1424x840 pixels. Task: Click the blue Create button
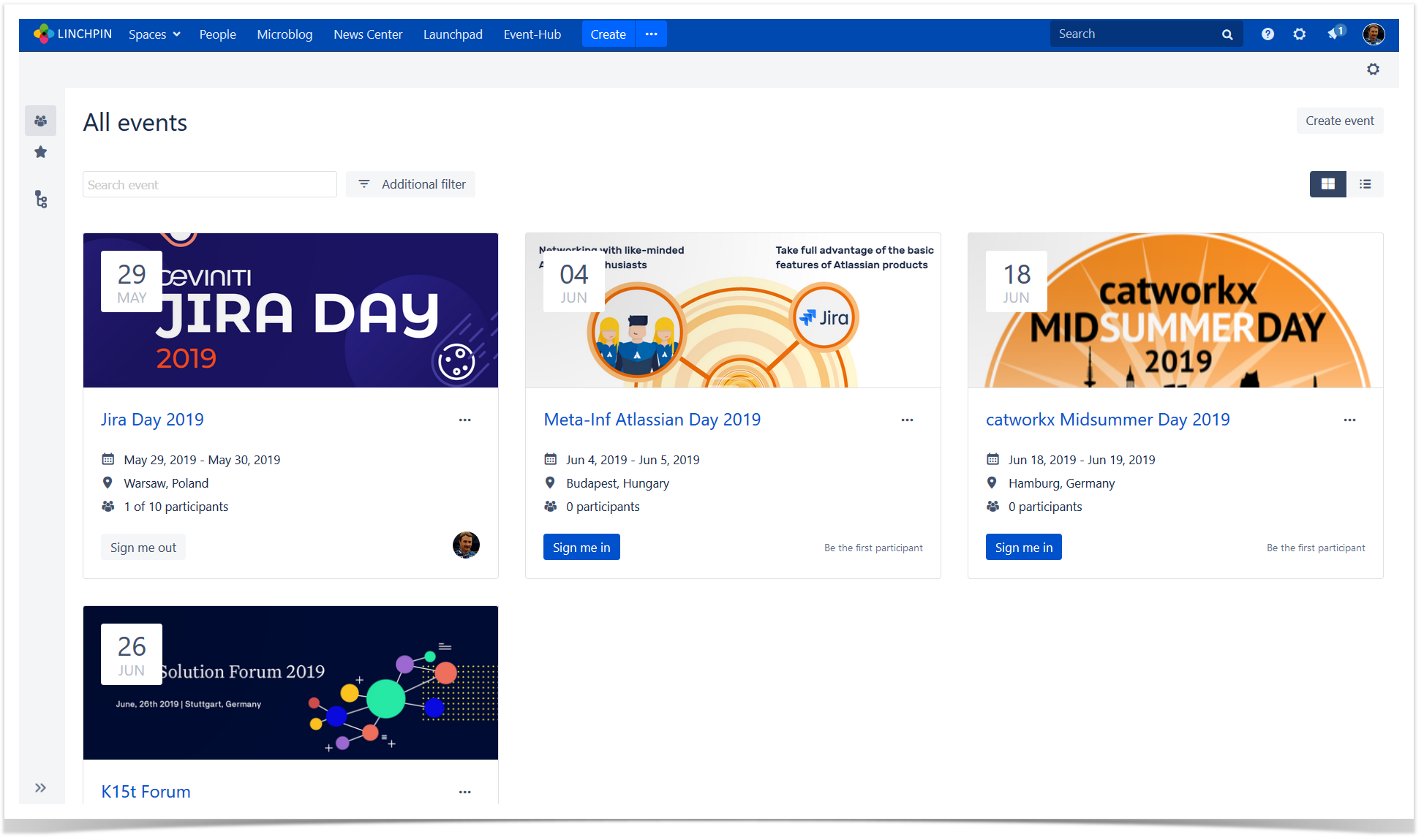608,34
